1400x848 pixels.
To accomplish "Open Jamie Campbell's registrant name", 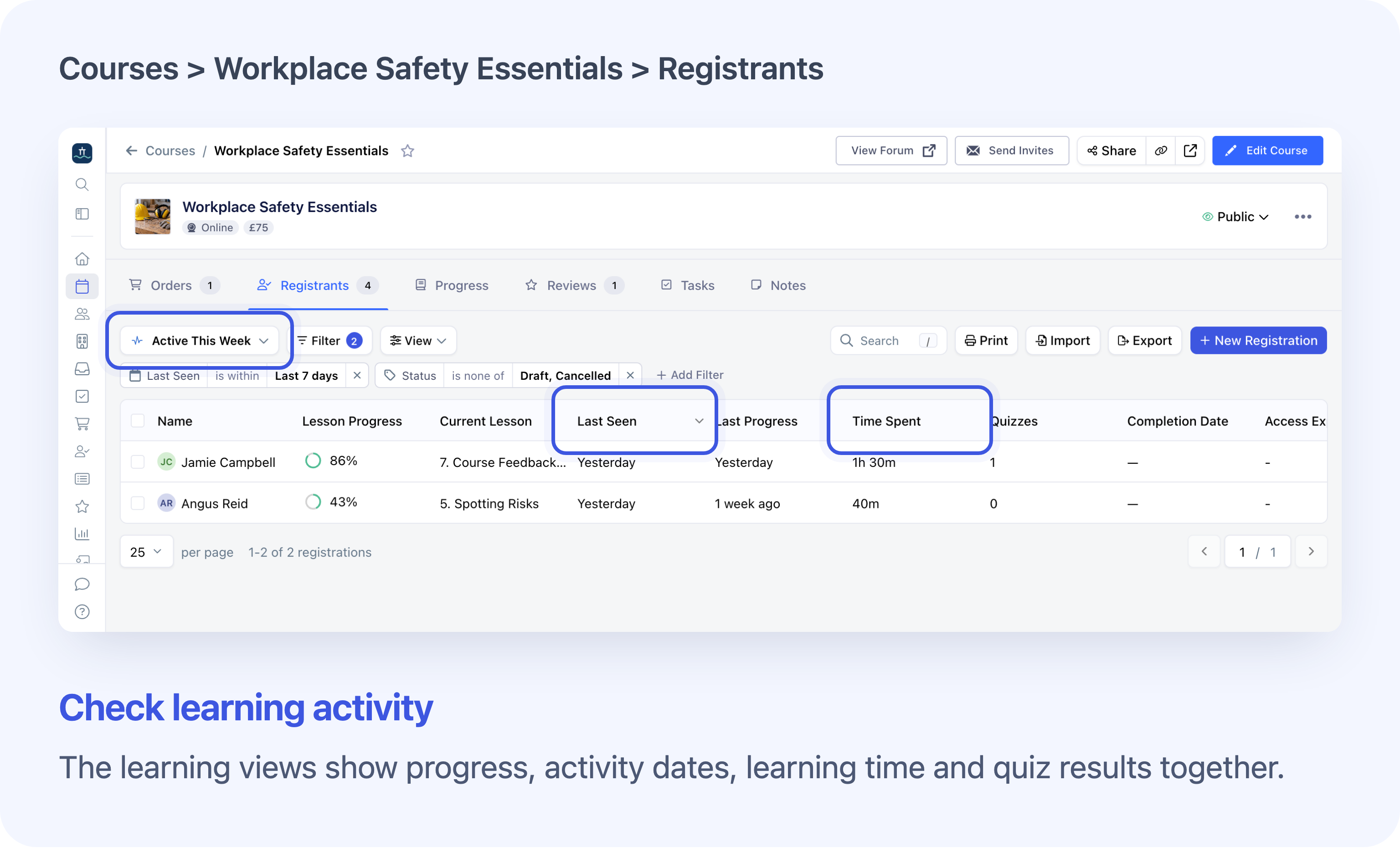I will (228, 462).
